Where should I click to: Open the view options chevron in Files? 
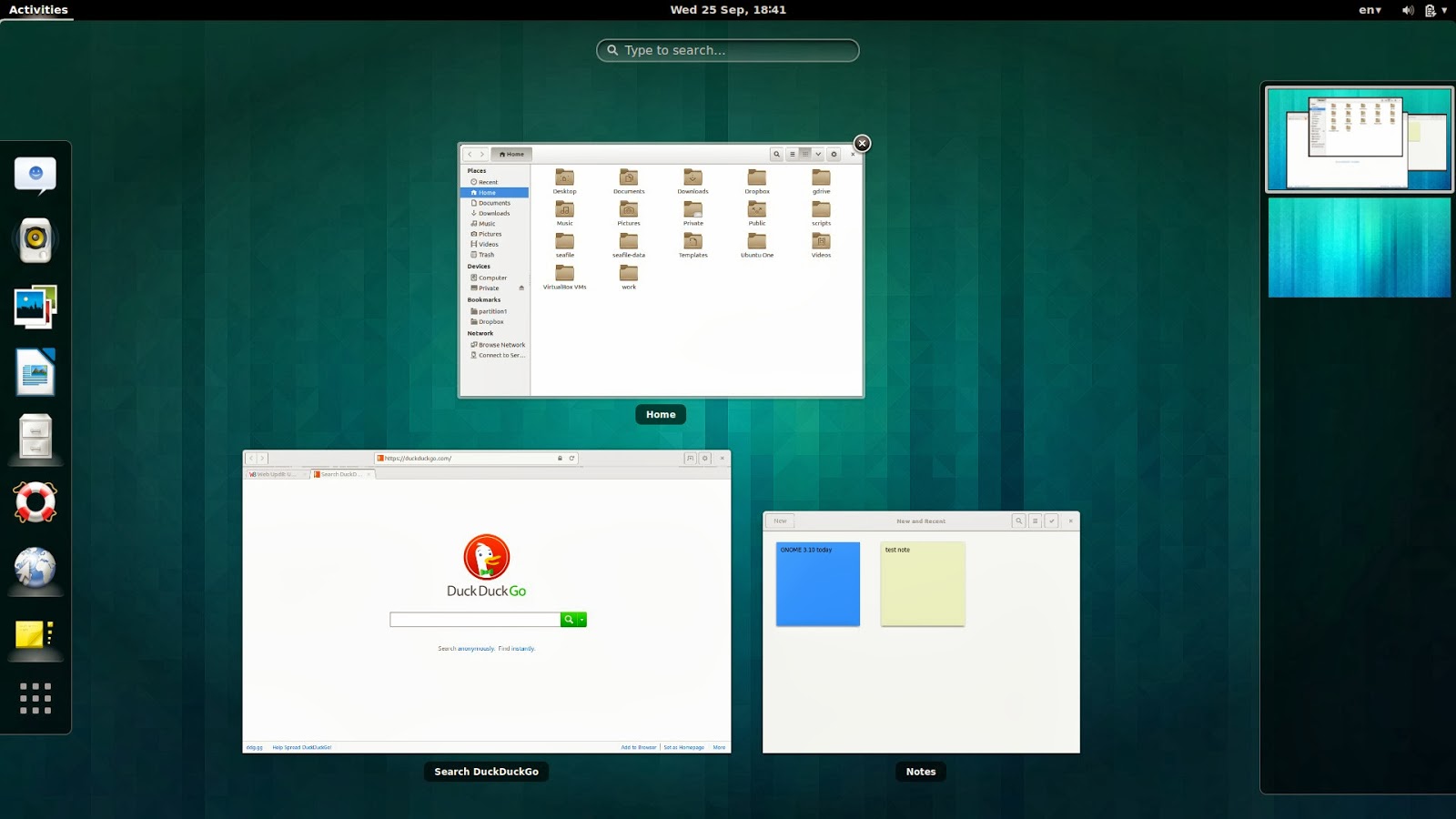pos(818,154)
